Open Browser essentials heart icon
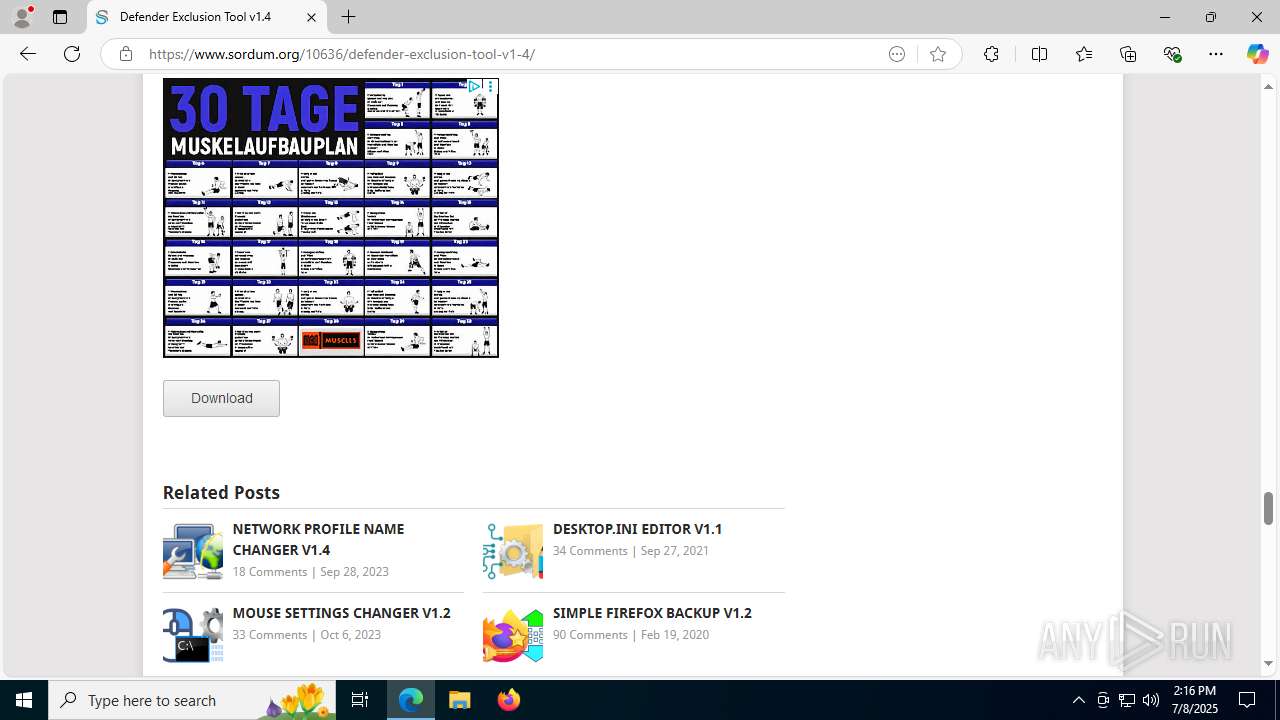Viewport: 1280px width, 720px height. coord(1172,54)
